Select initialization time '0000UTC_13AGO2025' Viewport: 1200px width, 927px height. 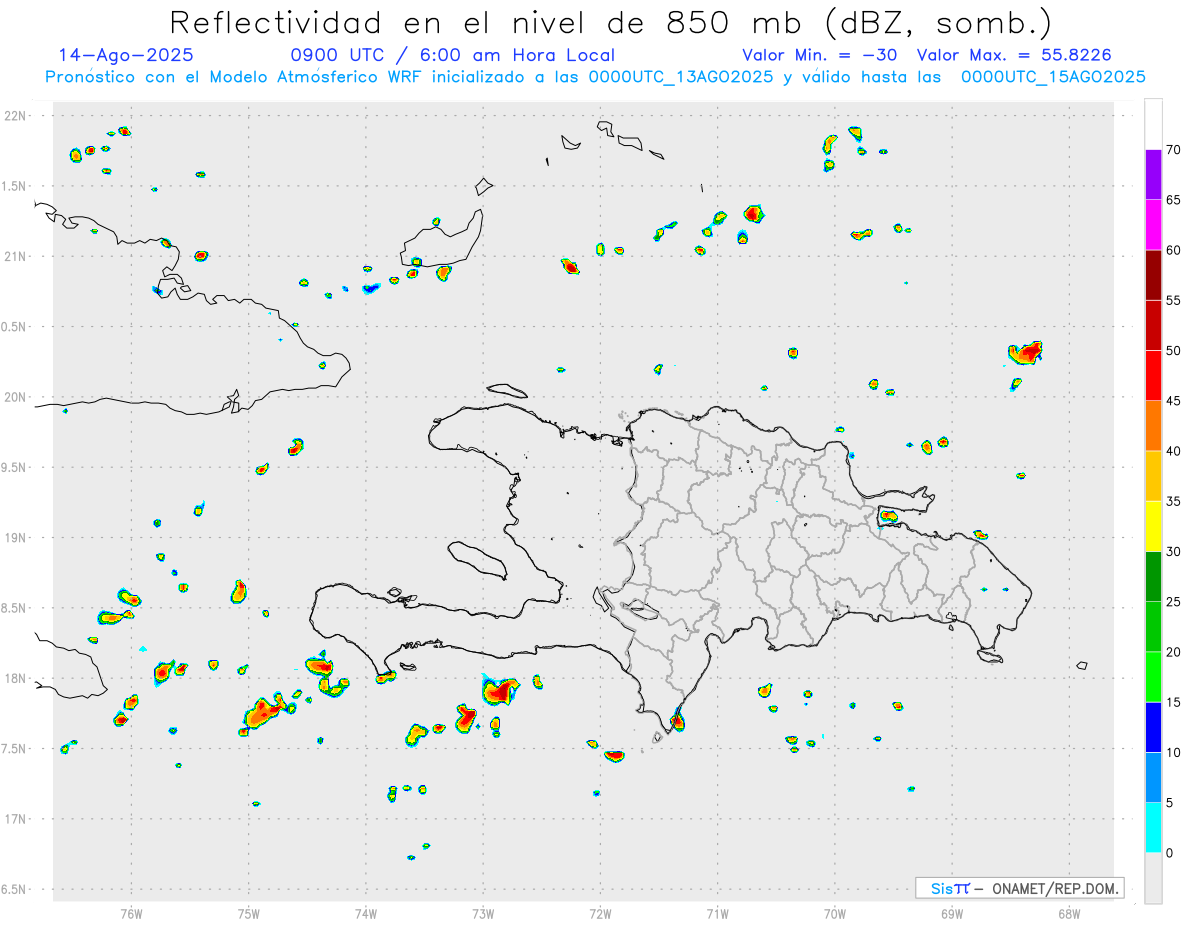681,77
